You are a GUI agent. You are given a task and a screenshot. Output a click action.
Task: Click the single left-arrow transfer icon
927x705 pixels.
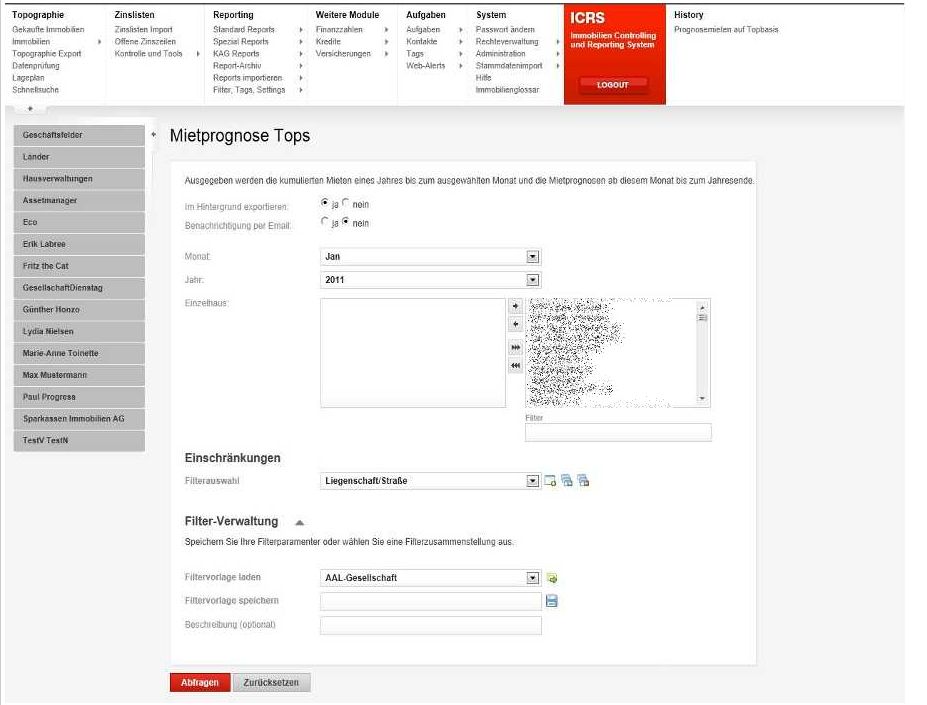[x=516, y=324]
